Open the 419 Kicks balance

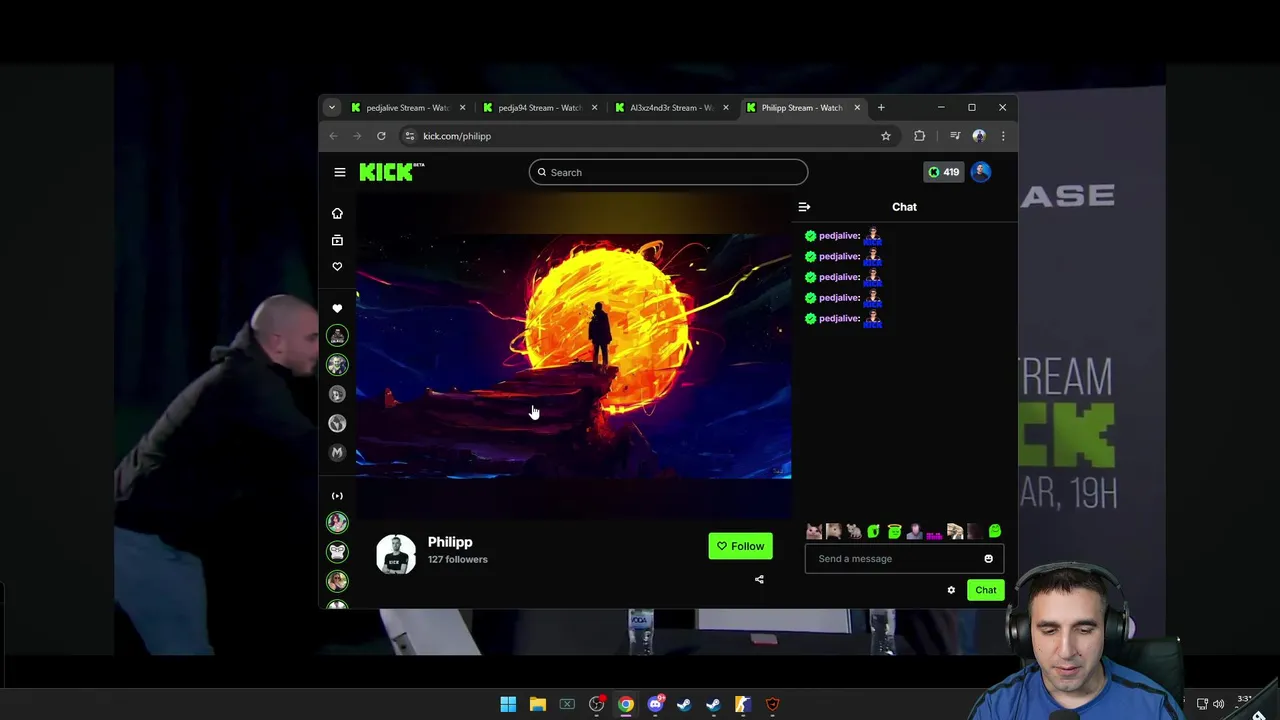pos(943,172)
